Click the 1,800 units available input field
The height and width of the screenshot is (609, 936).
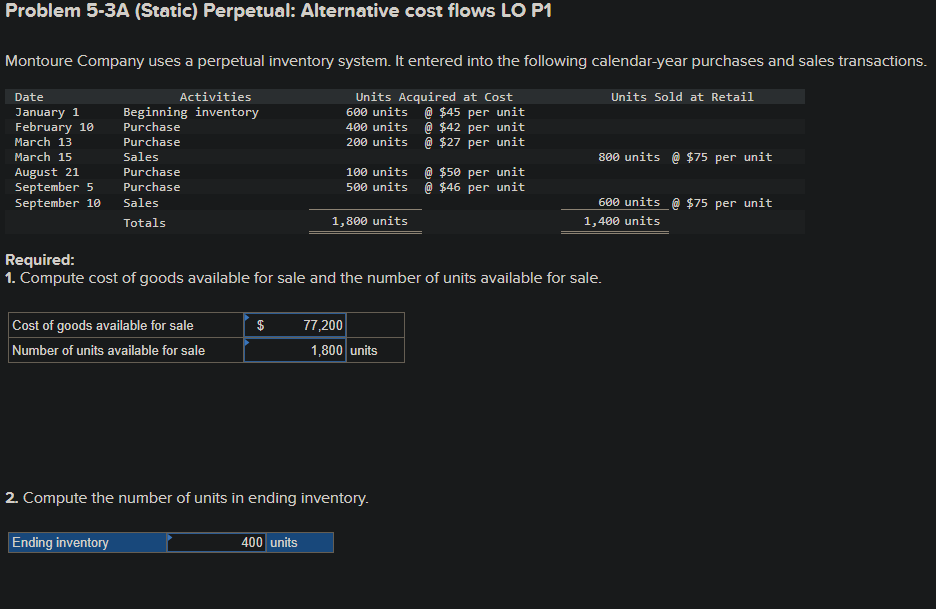click(300, 350)
